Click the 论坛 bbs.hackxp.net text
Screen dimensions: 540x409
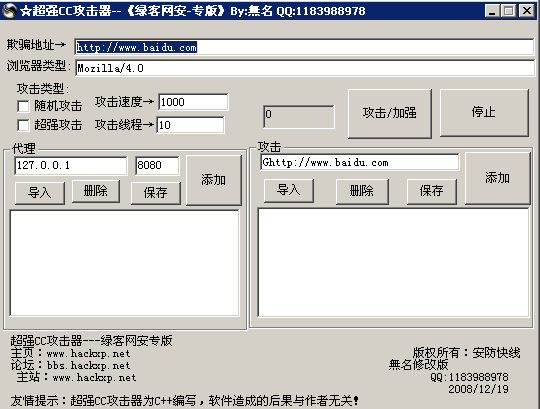click(71, 365)
